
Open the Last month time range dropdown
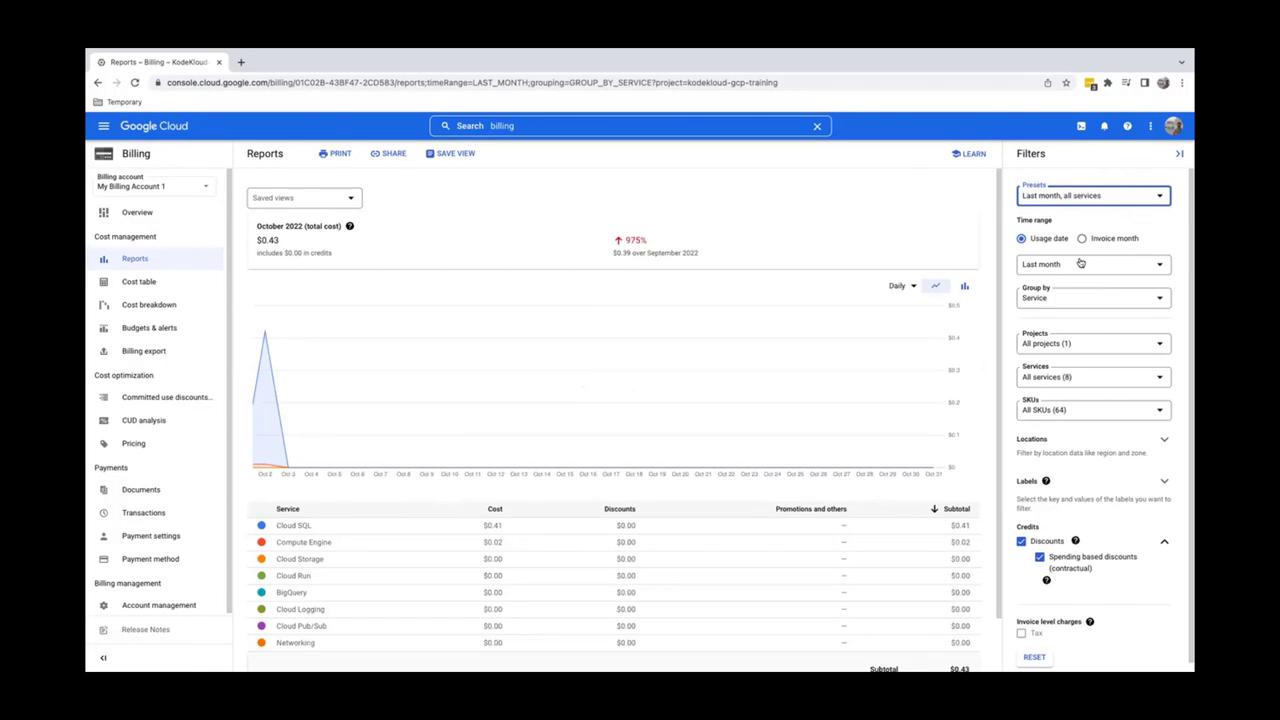[x=1093, y=264]
